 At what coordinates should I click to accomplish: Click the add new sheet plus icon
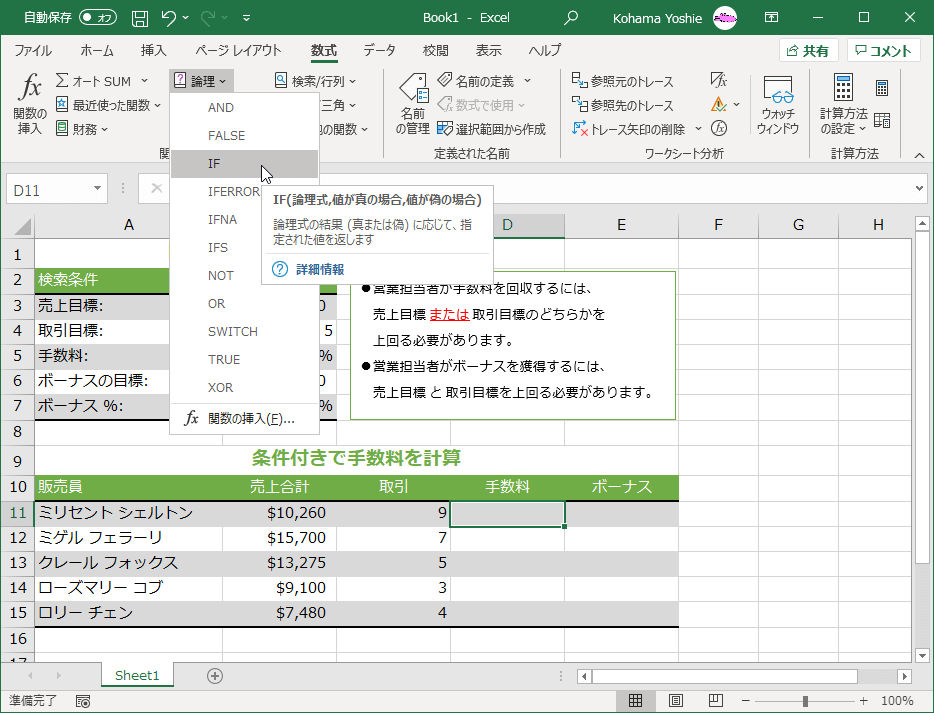[x=214, y=675]
